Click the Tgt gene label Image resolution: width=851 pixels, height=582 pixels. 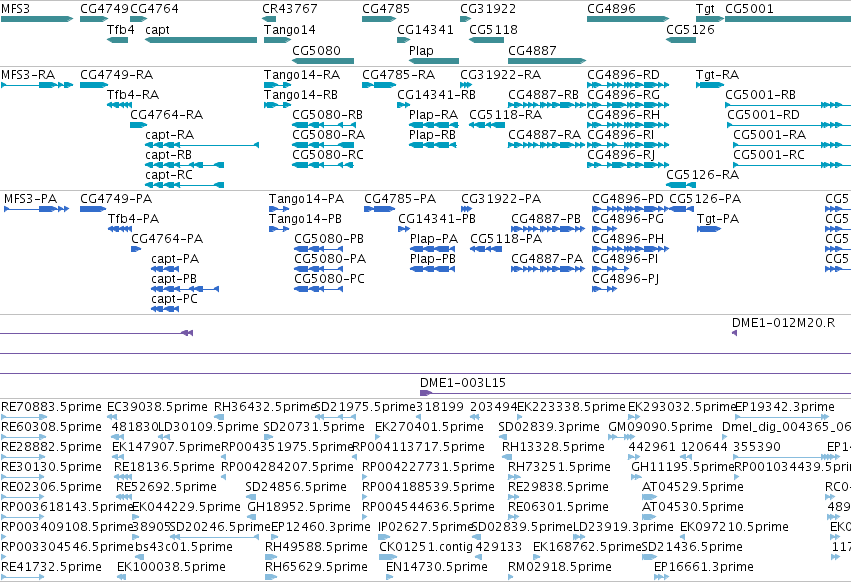click(x=705, y=9)
